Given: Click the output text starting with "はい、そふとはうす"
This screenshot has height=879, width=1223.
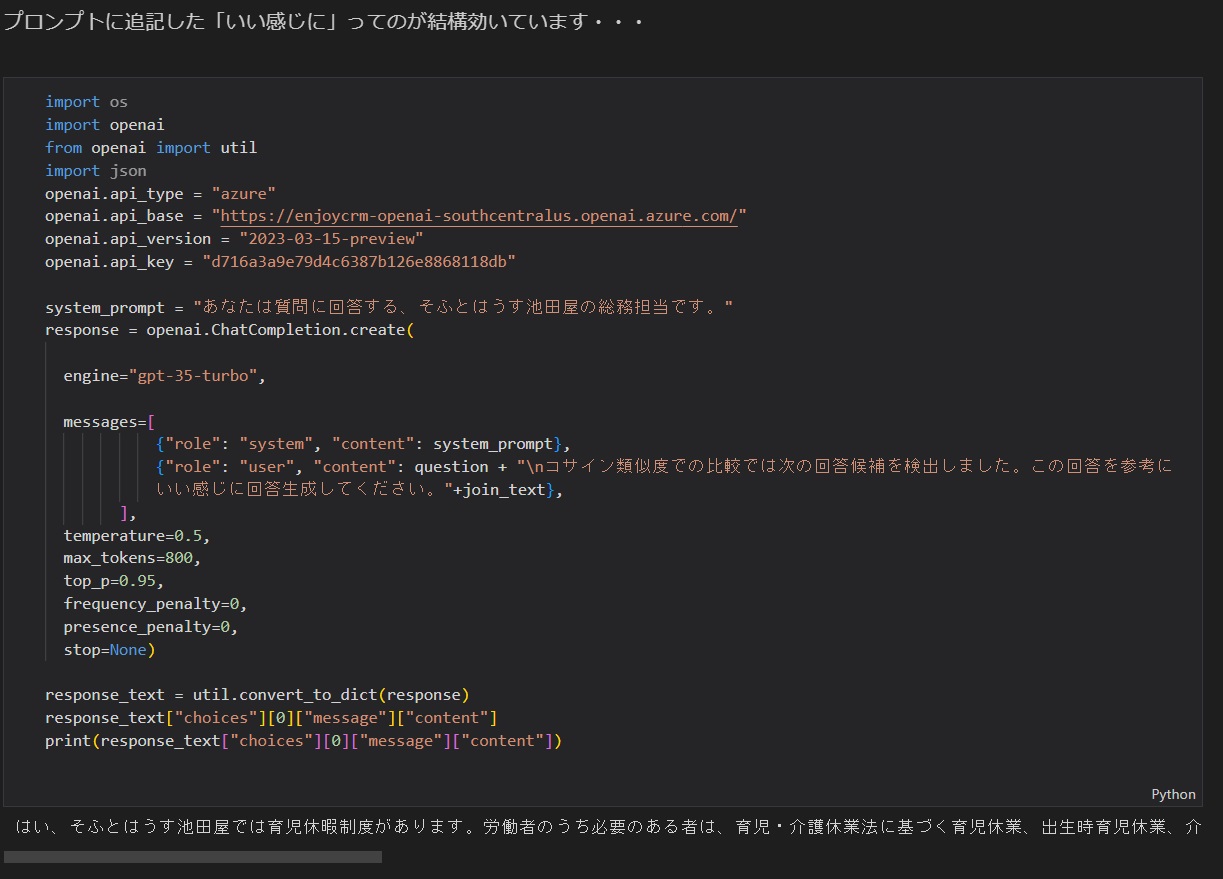Looking at the screenshot, I should 609,828.
